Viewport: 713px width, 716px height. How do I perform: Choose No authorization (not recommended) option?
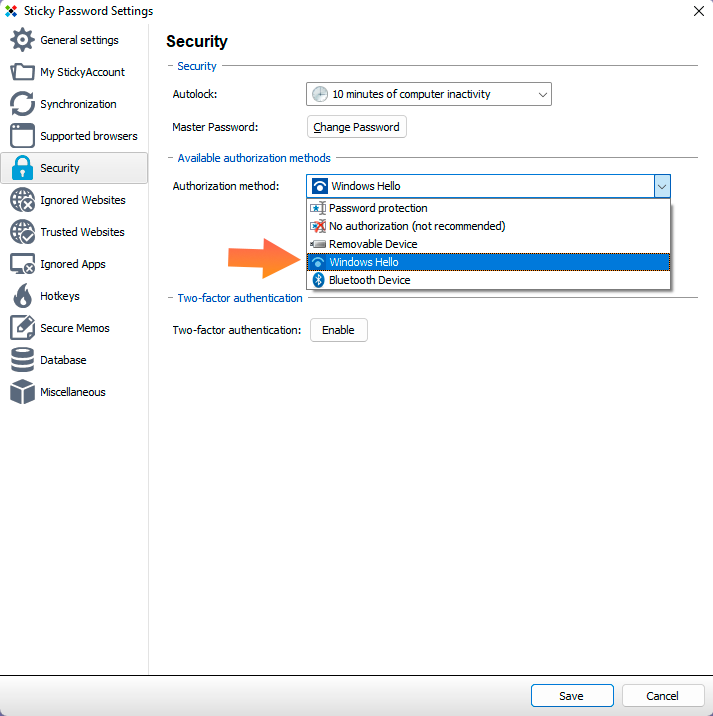point(488,226)
